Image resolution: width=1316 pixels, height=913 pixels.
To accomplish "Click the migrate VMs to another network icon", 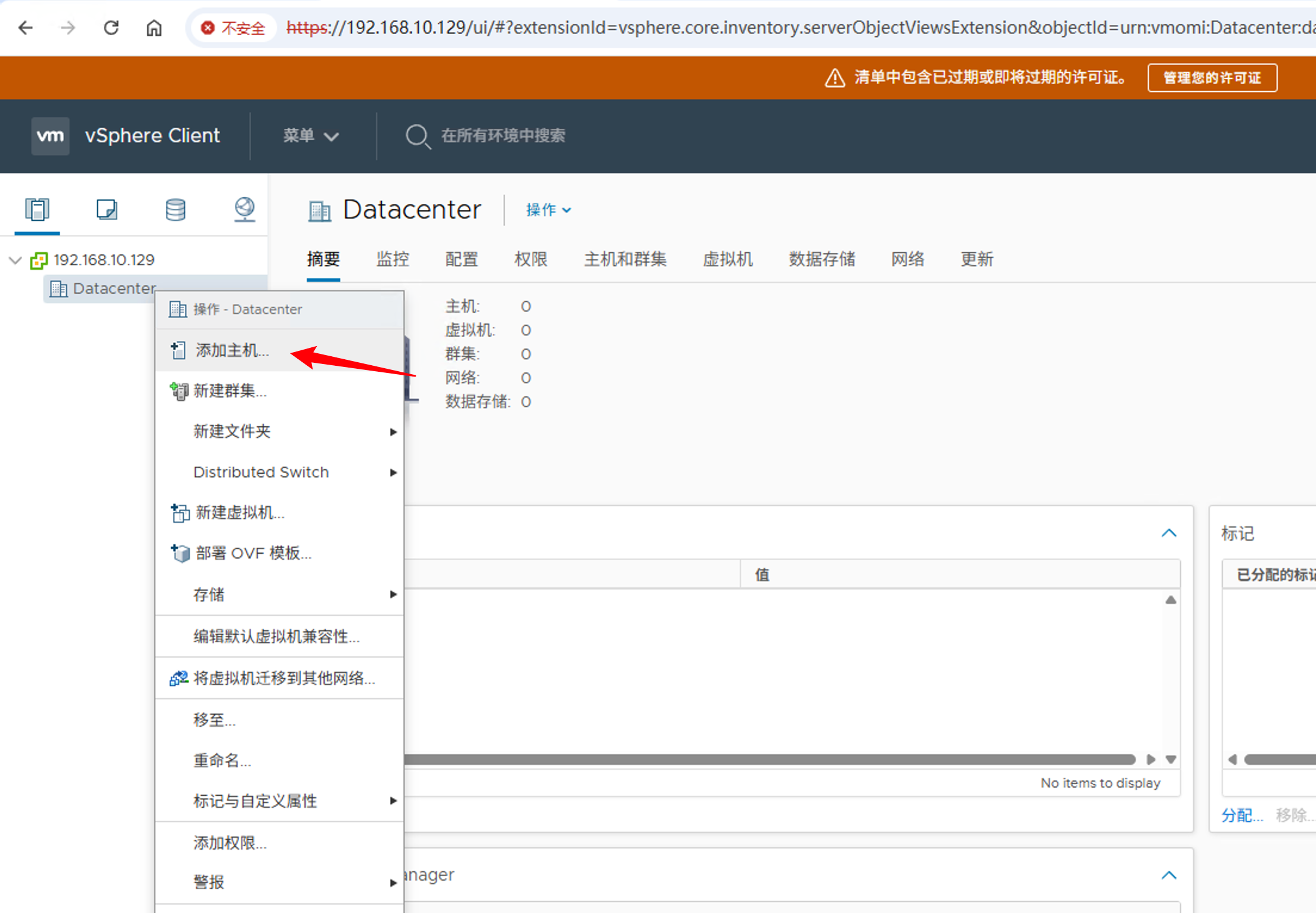I will click(179, 678).
